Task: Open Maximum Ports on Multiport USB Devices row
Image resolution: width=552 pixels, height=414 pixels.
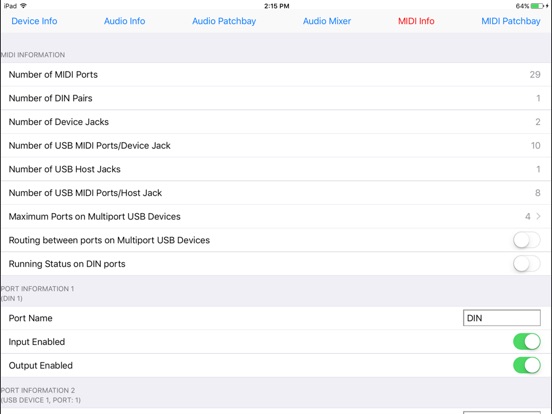Action: 276,217
